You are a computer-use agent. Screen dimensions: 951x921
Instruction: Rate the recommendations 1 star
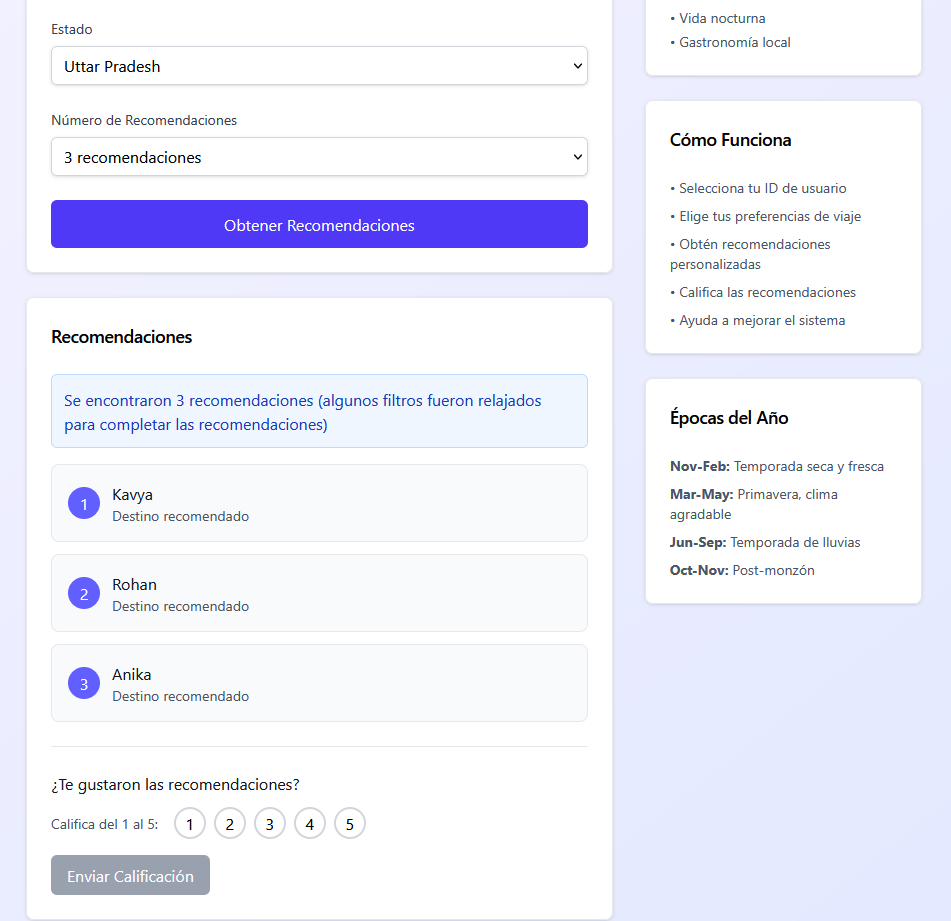click(190, 823)
